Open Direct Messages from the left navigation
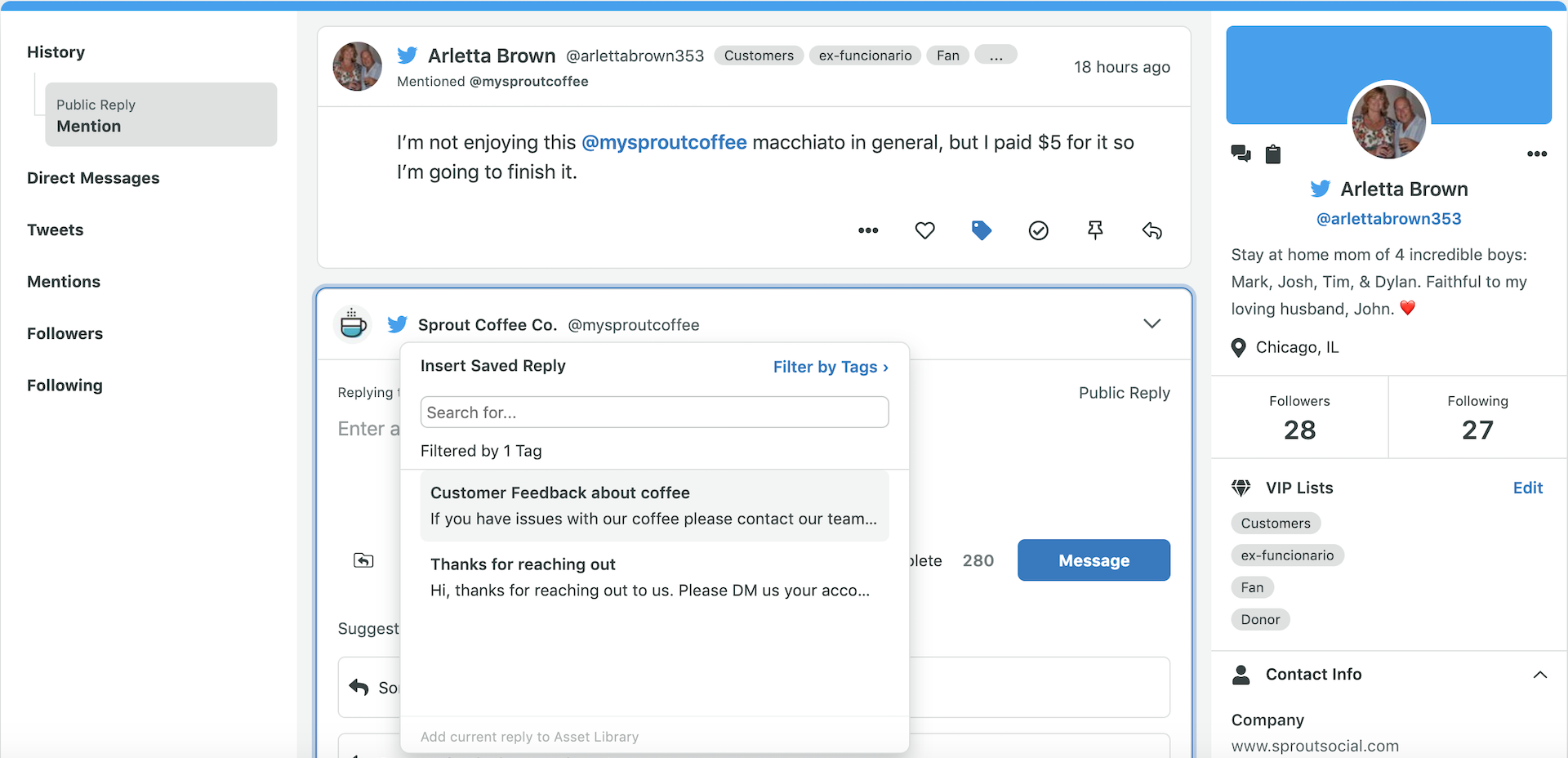The height and width of the screenshot is (758, 1568). [x=92, y=178]
